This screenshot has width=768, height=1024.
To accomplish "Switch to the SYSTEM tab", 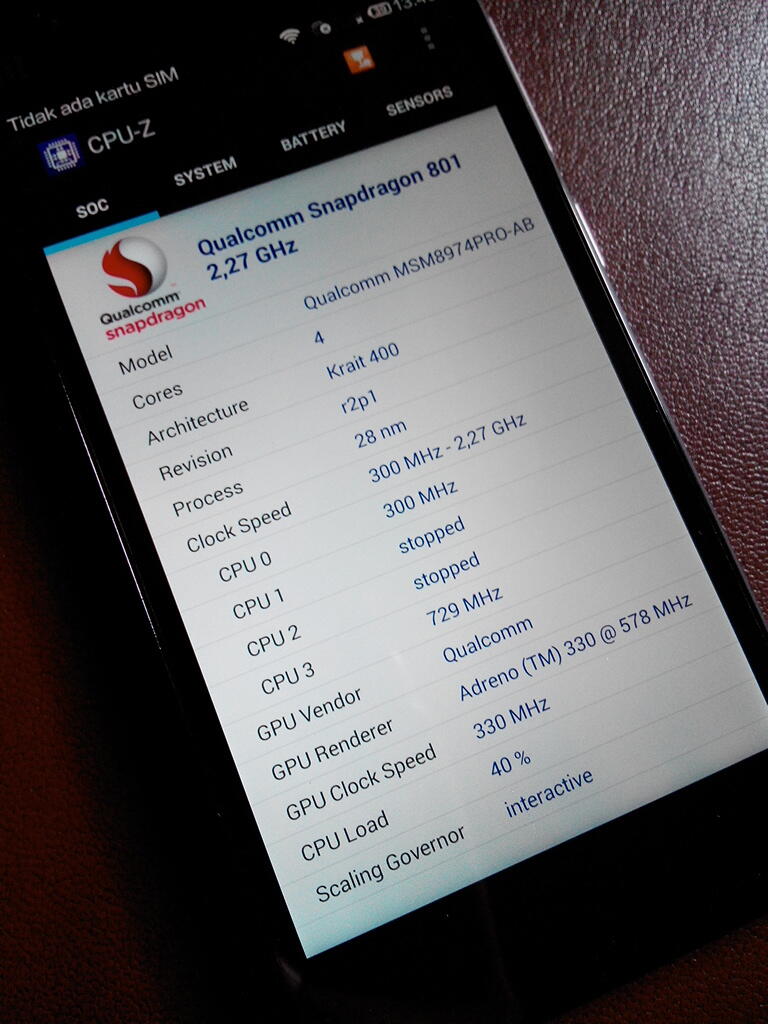I will pos(205,171).
